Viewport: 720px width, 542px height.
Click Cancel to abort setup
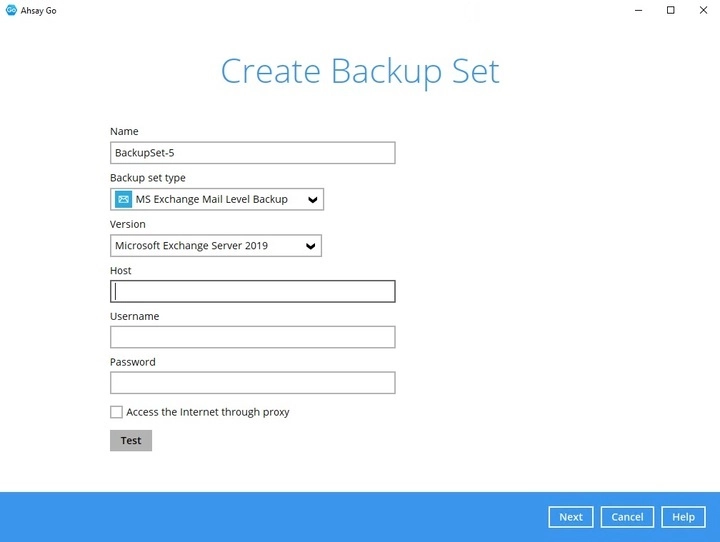pos(627,517)
